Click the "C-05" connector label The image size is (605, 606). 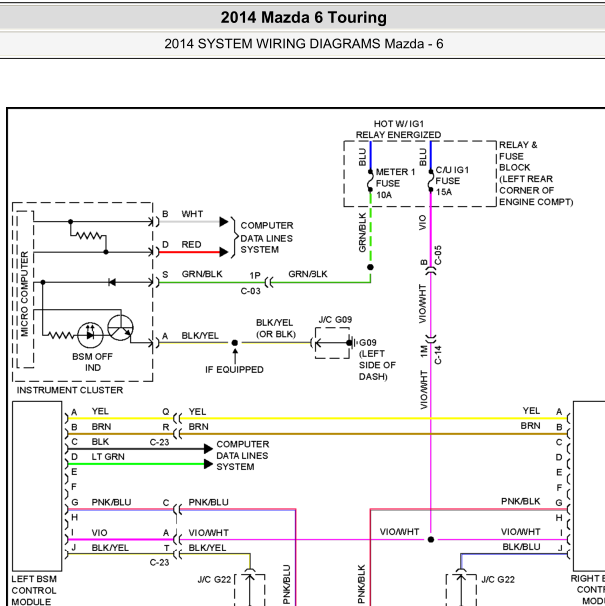click(438, 255)
